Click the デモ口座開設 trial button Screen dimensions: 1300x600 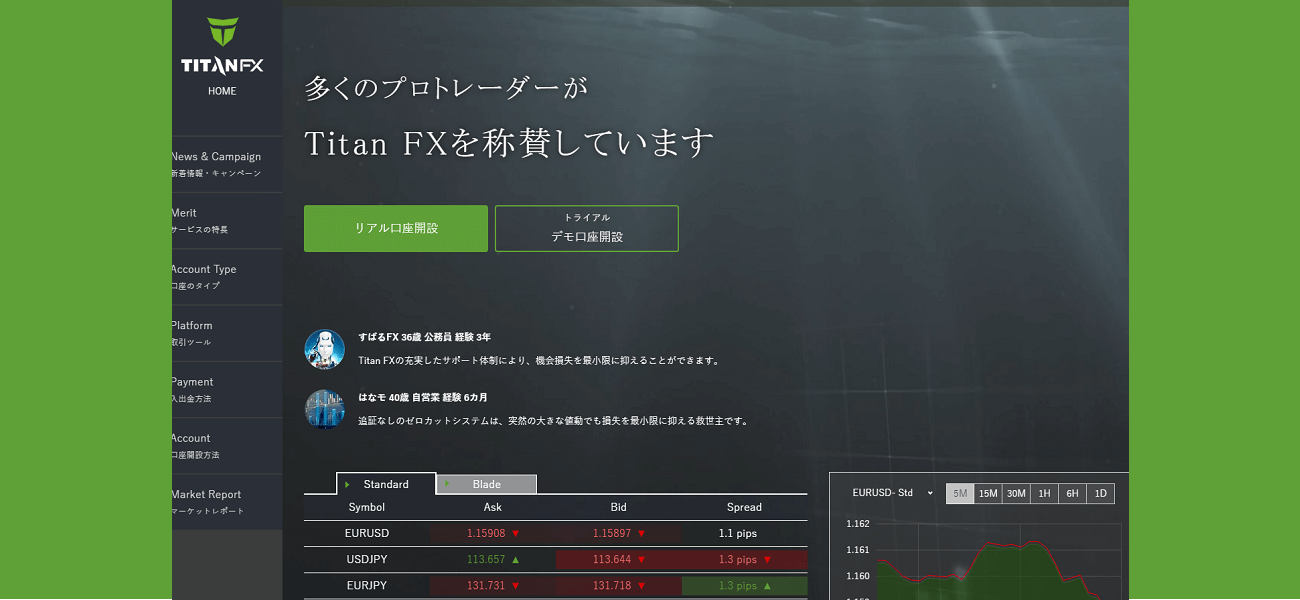587,228
